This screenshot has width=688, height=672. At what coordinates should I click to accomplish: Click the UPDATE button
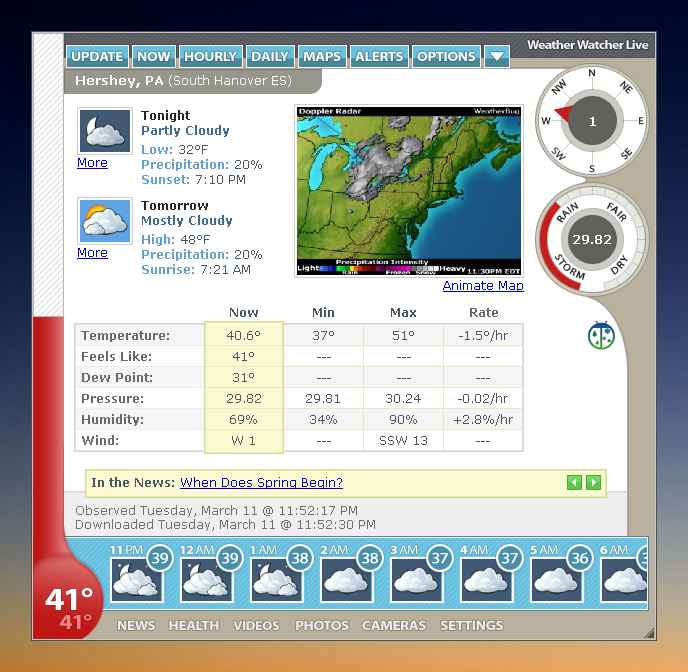point(97,56)
